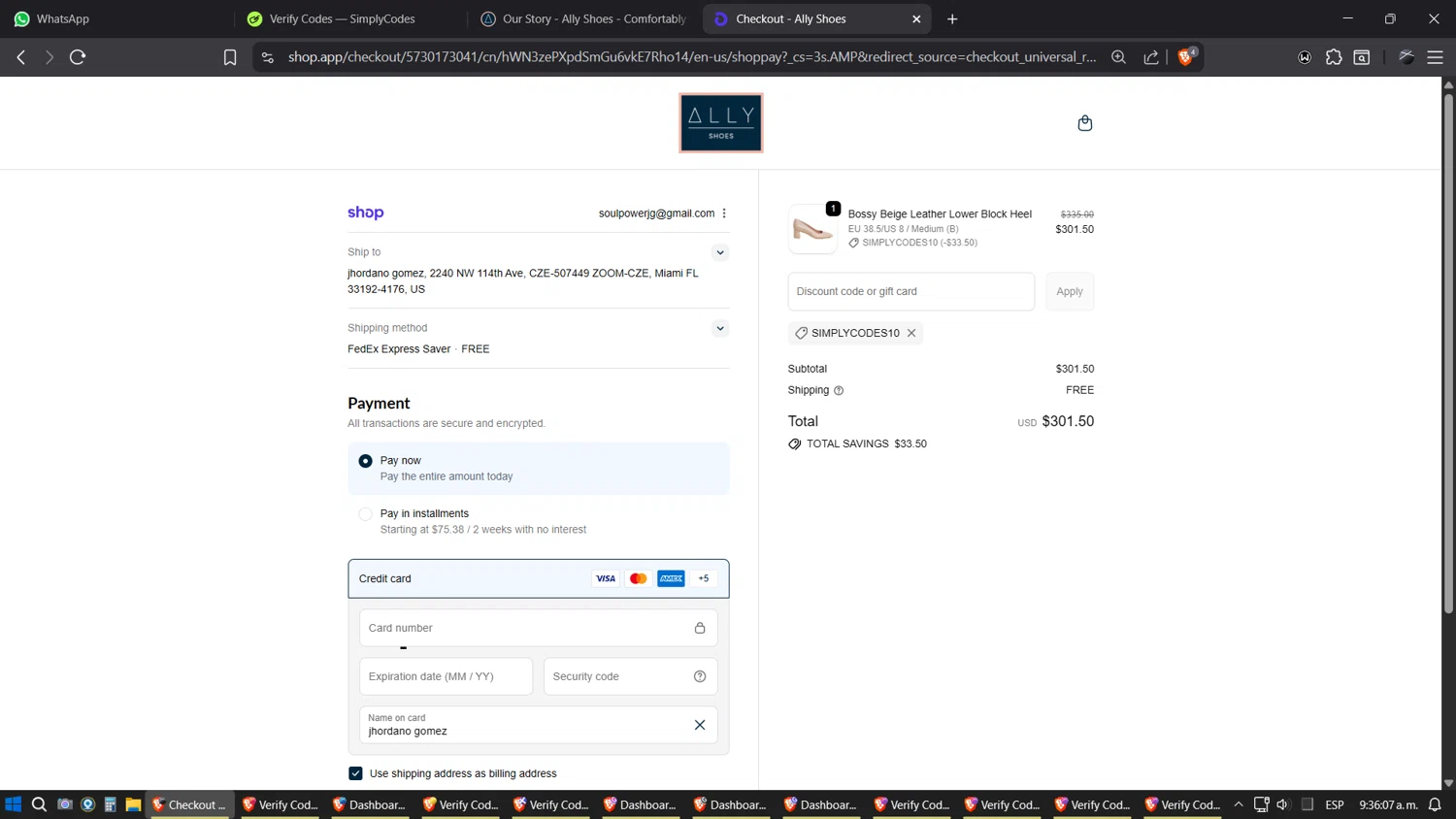Click the soulpowerjg@gmail.com email text
Viewport: 1456px width, 819px height.
click(656, 213)
